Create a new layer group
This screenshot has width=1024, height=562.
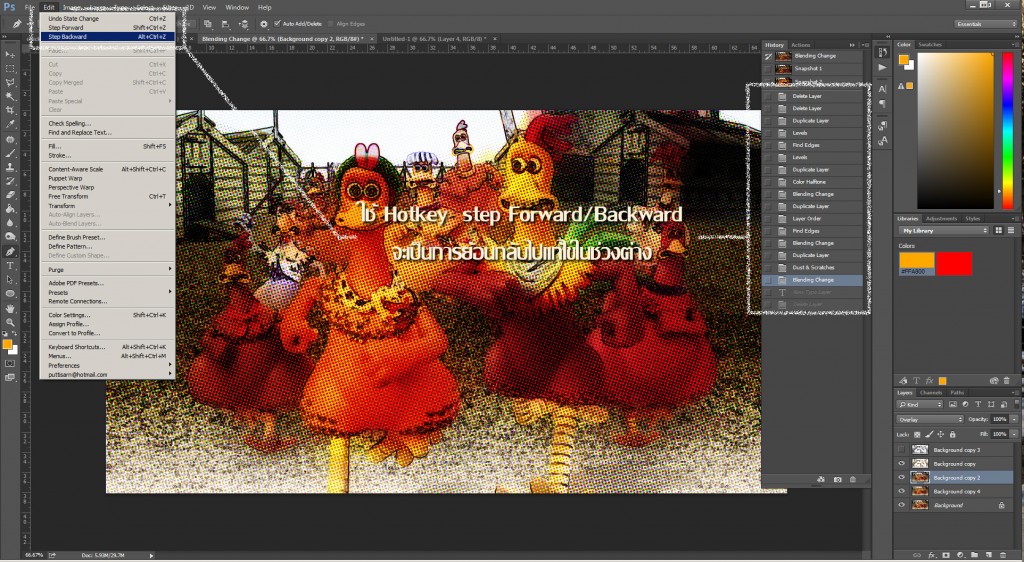(974, 555)
